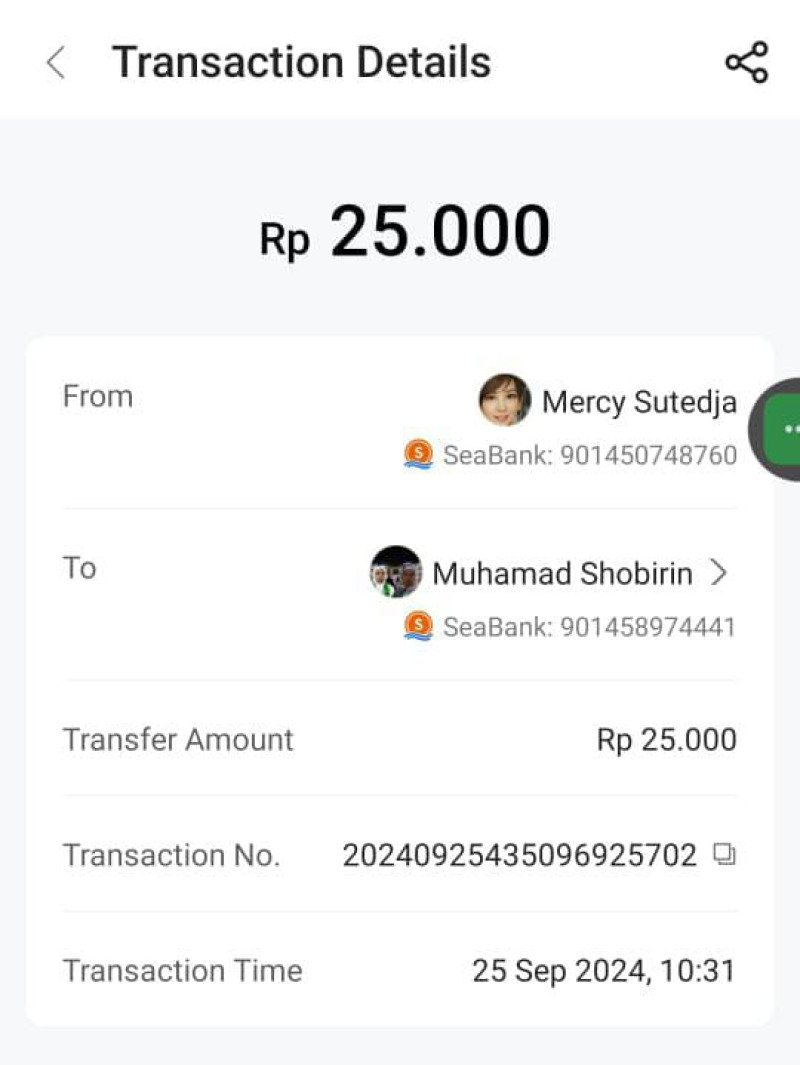
Task: Open the green floating bubble button
Action: pos(782,428)
